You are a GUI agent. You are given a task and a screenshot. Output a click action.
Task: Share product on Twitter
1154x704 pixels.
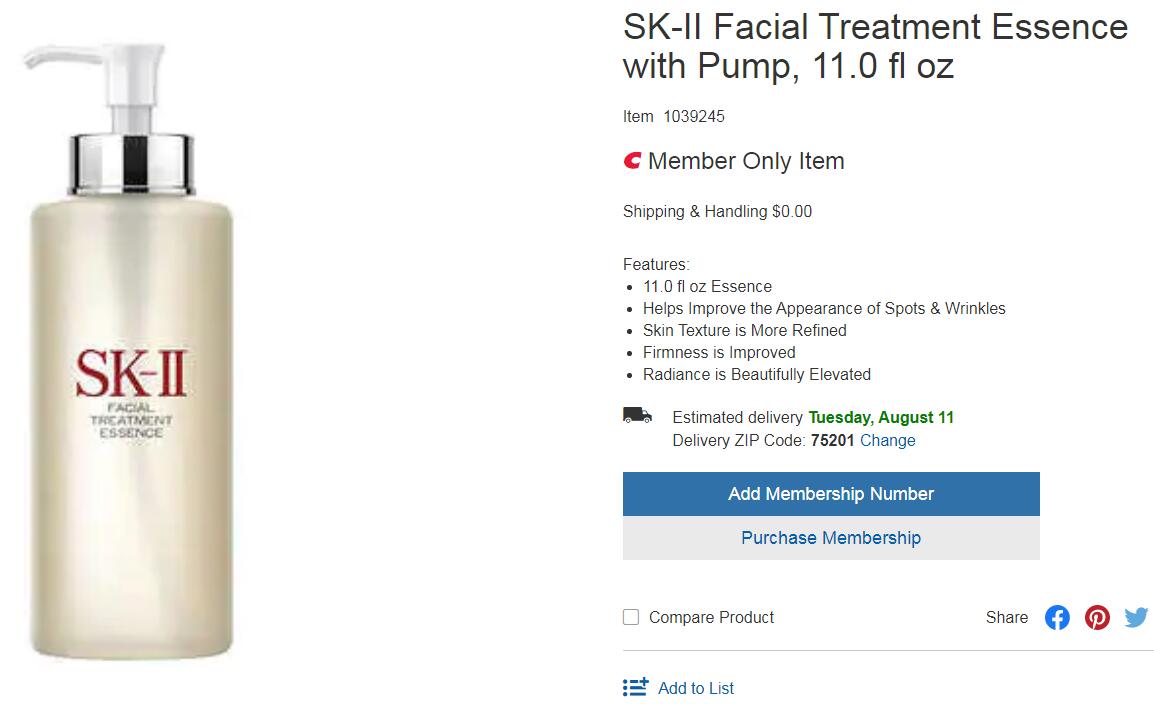[x=1136, y=617]
